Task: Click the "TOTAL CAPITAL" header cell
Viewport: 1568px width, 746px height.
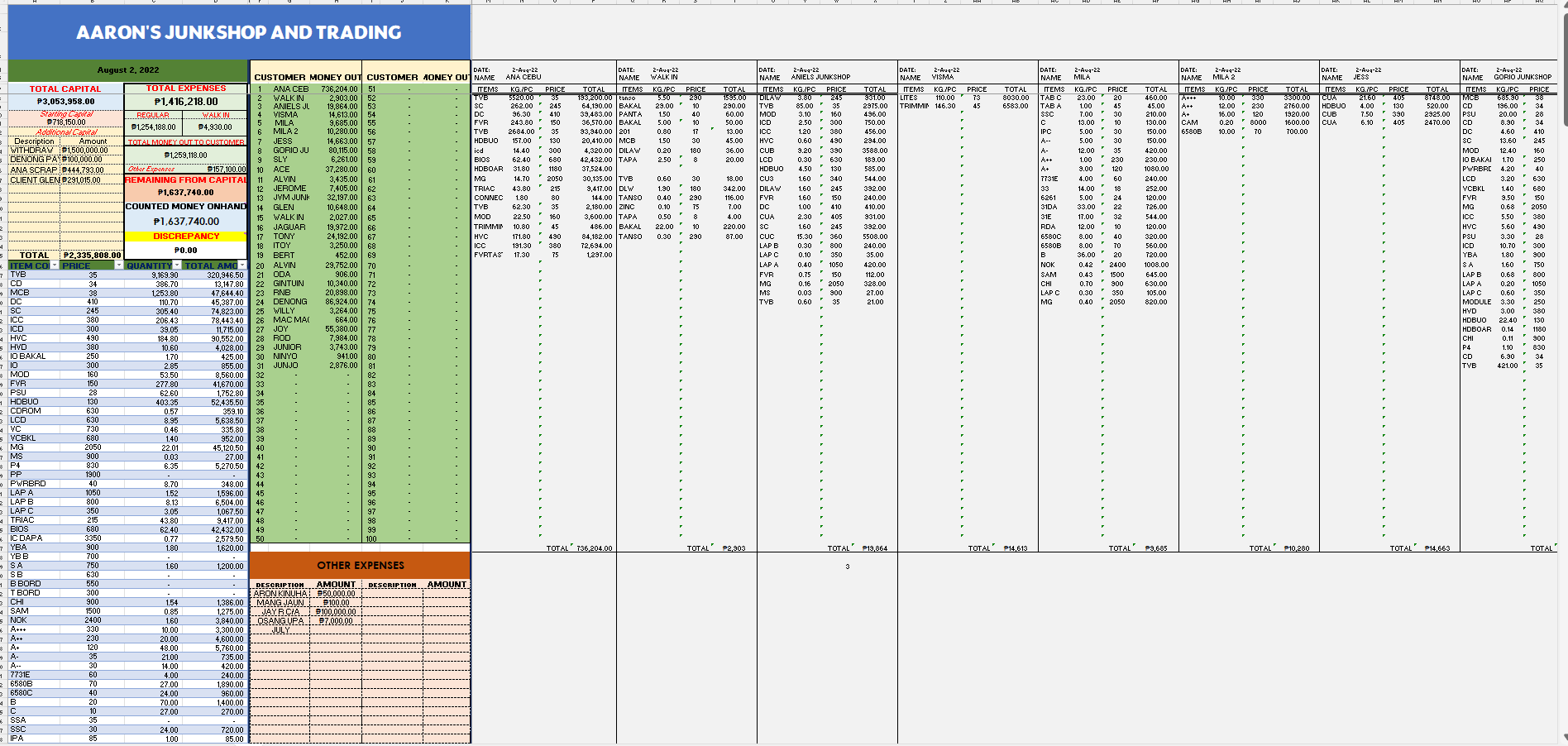Action: coord(65,88)
